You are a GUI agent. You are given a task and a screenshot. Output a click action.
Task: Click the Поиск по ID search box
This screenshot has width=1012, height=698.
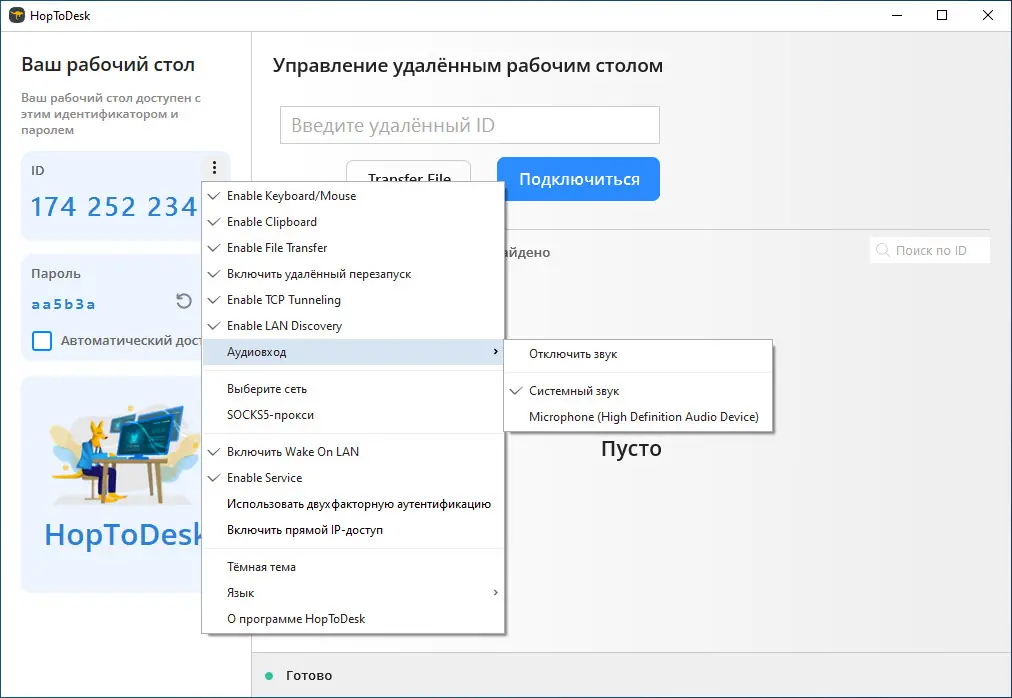tap(930, 251)
